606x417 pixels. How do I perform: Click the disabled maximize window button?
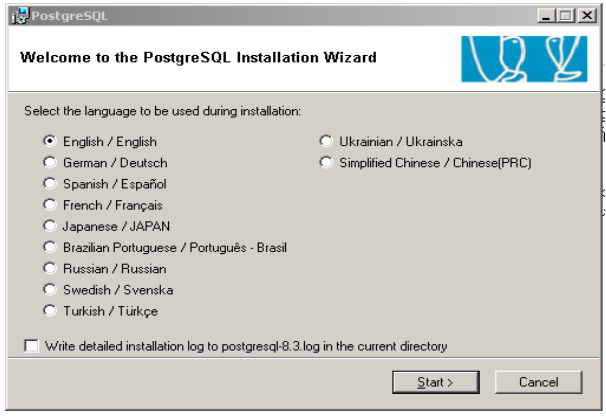566,16
